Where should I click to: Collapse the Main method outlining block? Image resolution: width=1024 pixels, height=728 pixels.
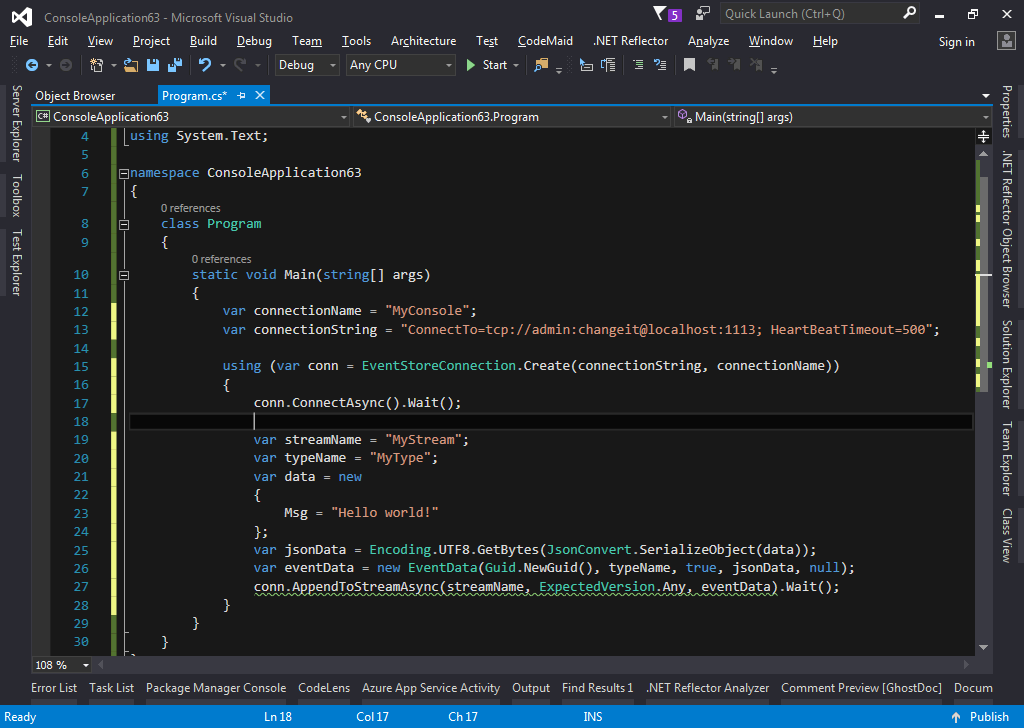tap(123, 276)
